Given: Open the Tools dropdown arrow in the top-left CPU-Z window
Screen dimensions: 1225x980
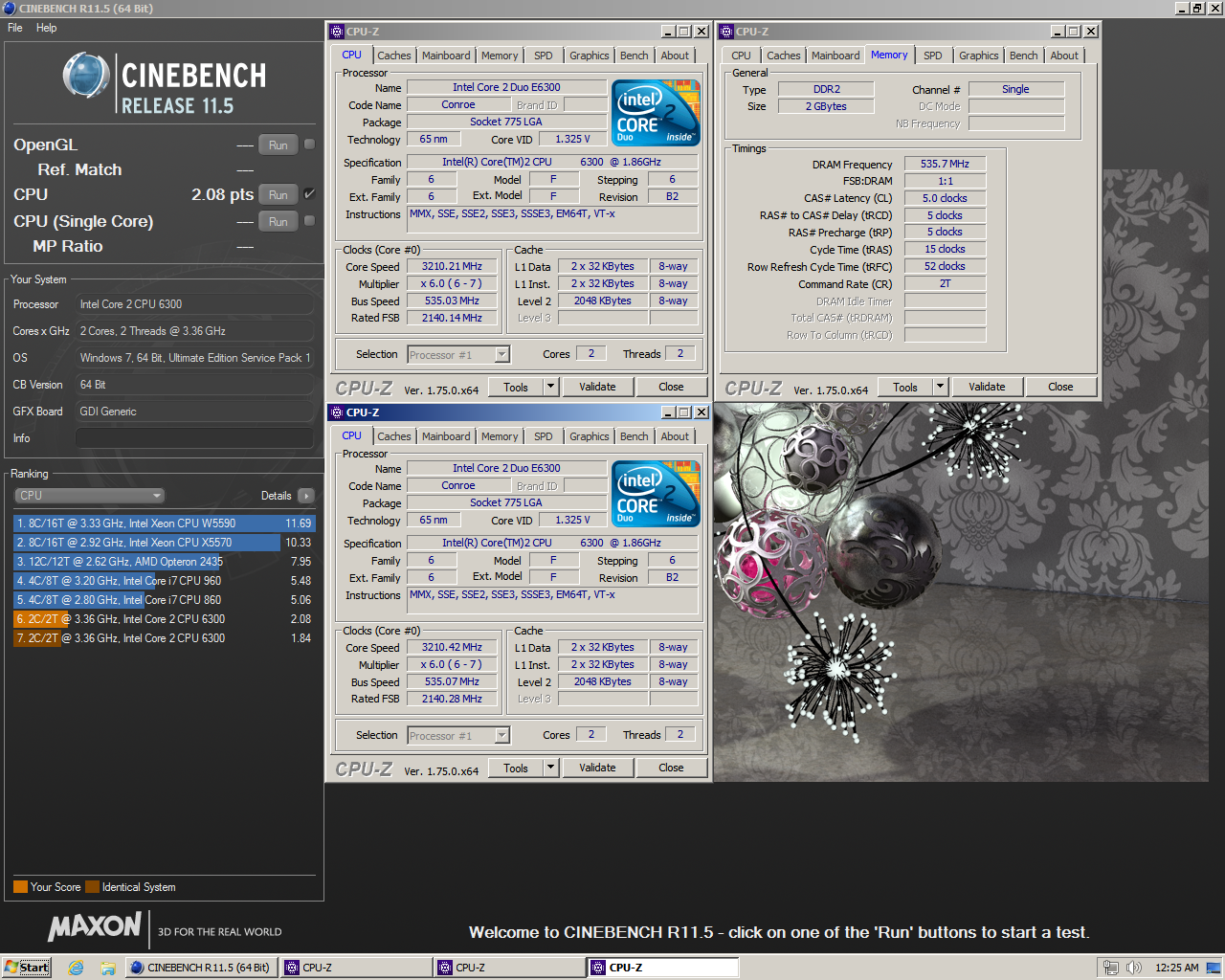Looking at the screenshot, I should click(550, 387).
